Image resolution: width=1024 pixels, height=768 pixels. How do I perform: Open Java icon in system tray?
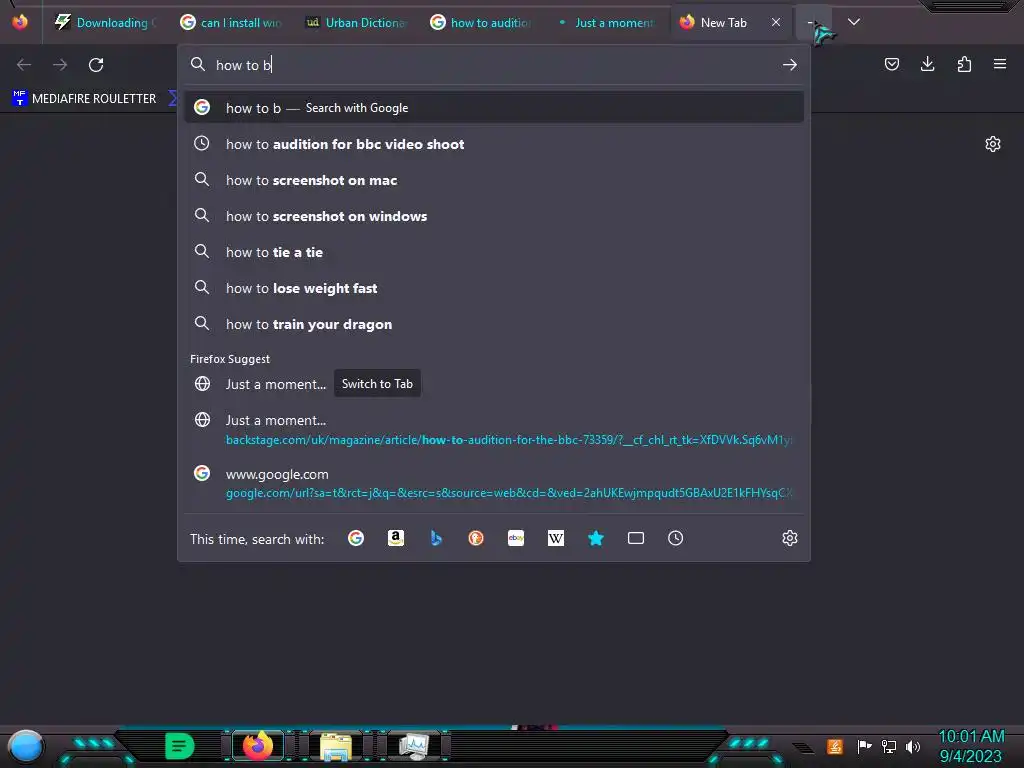(x=835, y=746)
